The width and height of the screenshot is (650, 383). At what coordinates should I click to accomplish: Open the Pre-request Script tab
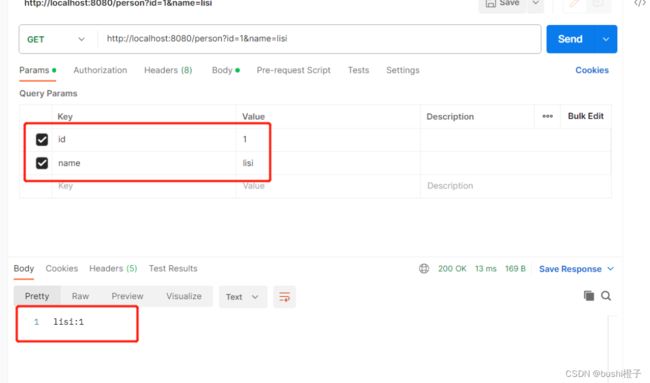pyautogui.click(x=293, y=70)
